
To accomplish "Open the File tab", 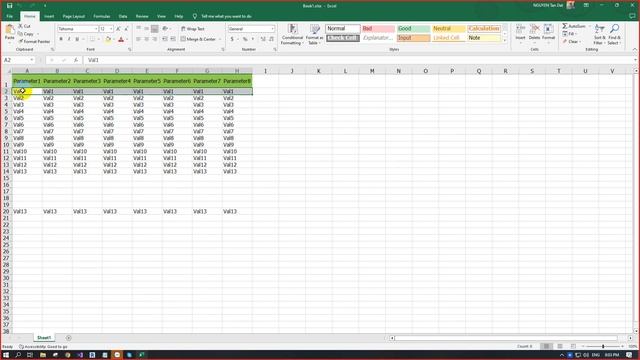I will click(x=9, y=16).
